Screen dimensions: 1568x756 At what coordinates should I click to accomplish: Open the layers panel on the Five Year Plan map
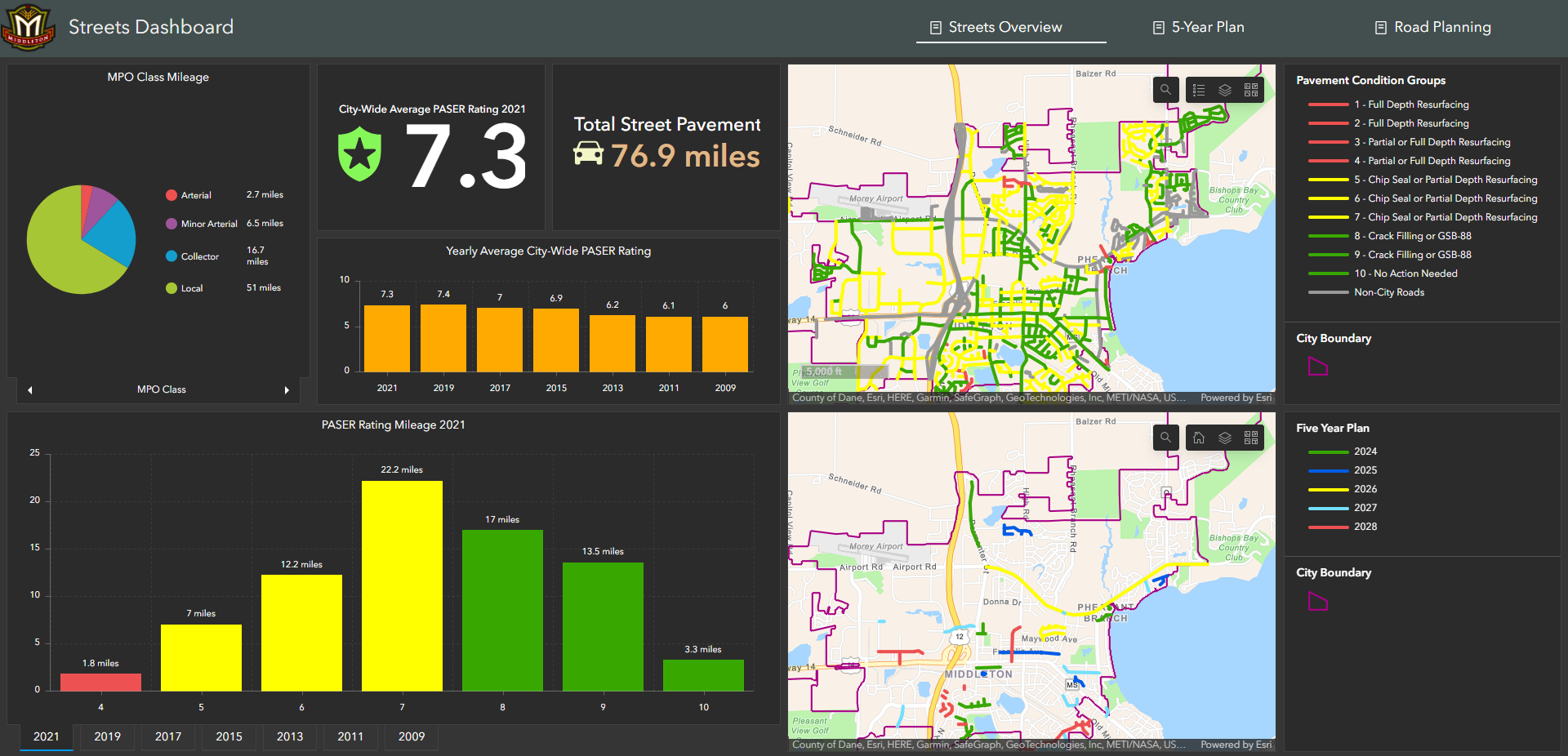tap(1224, 438)
